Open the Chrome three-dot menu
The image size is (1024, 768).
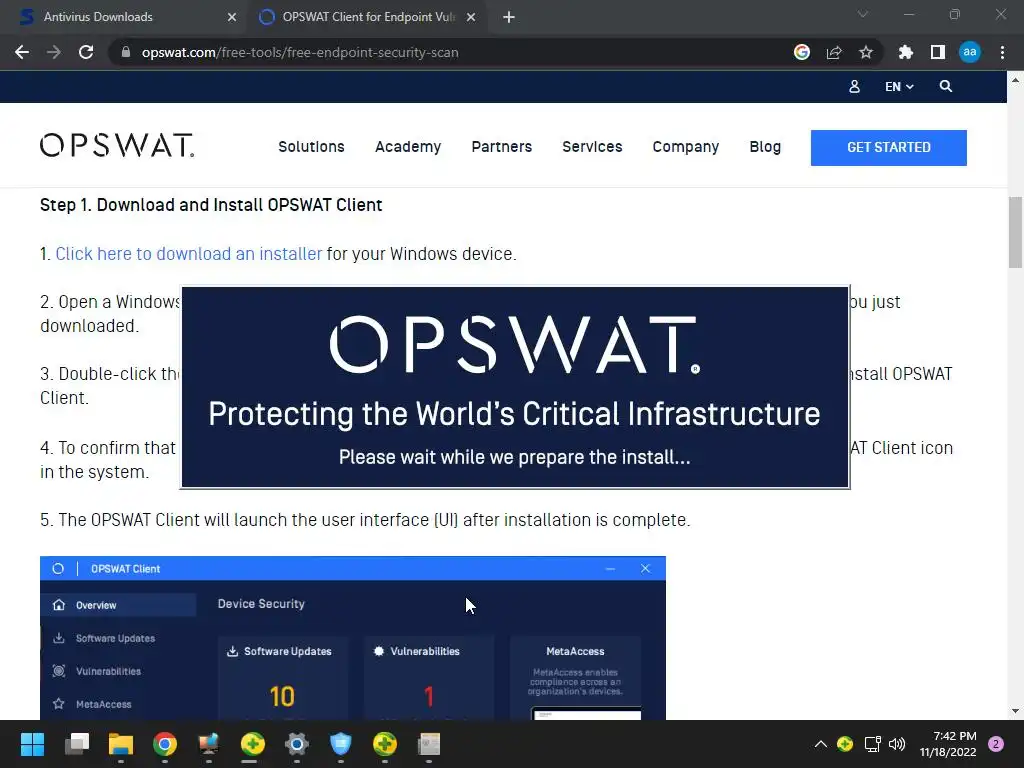pyautogui.click(x=1002, y=52)
